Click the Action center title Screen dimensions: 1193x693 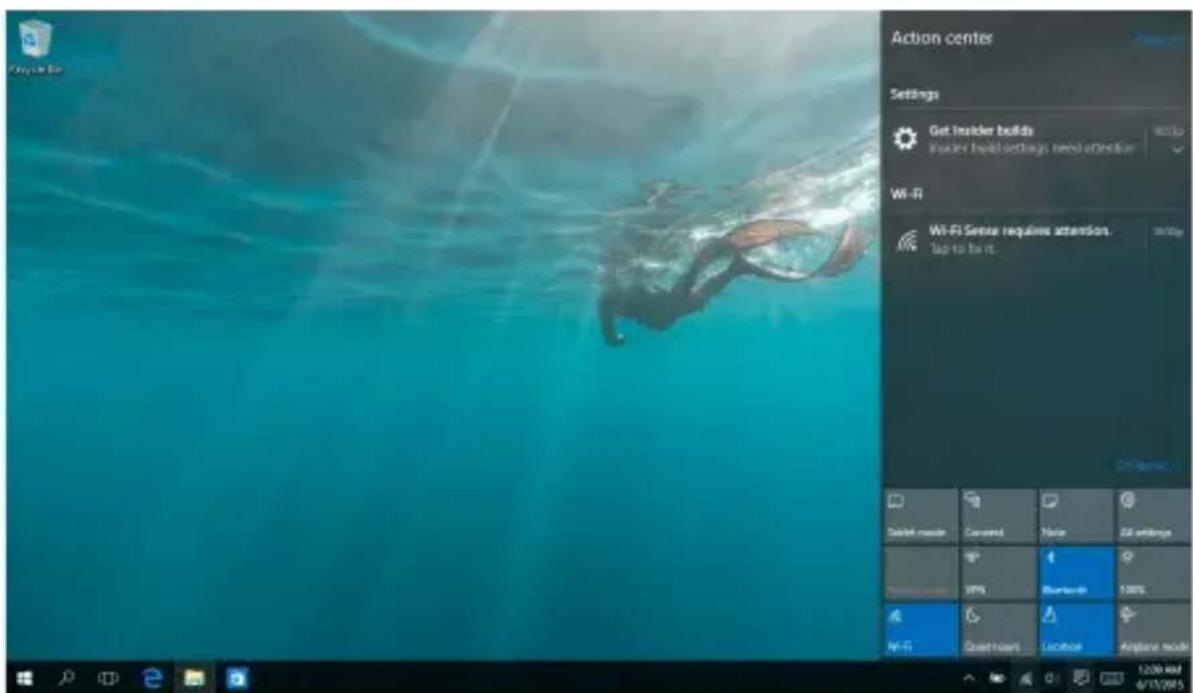[941, 38]
